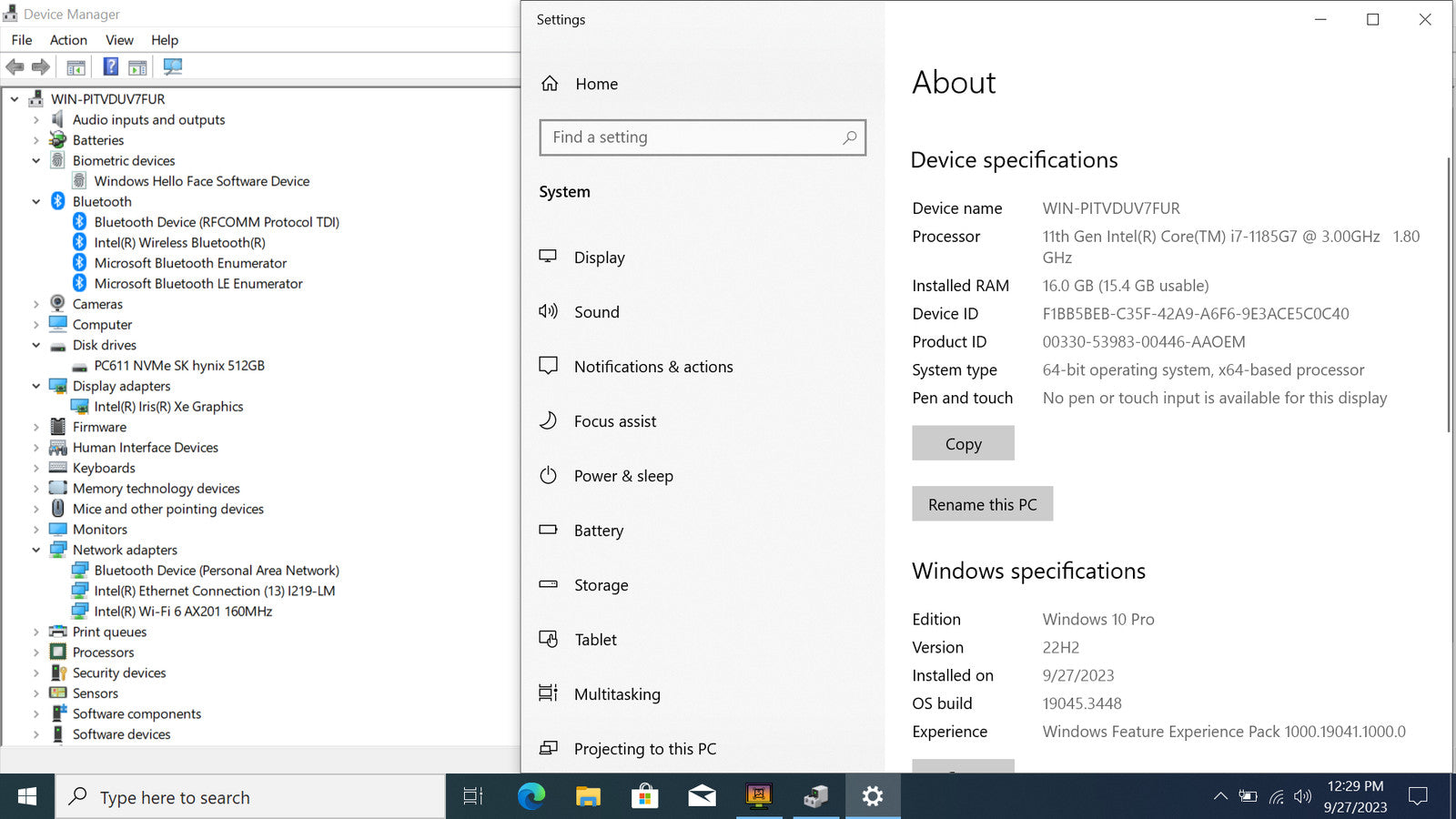Collapse the WIN-PITVDUV7FUR root node
This screenshot has height=819, width=1456.
[15, 99]
